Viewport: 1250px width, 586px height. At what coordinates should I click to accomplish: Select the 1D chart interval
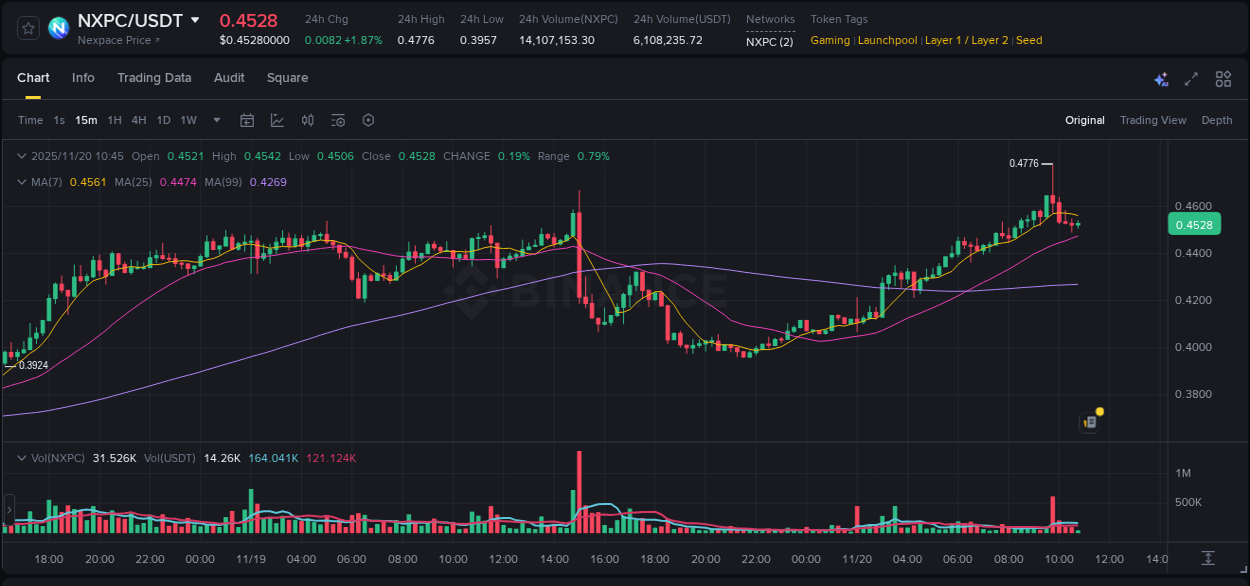click(163, 120)
